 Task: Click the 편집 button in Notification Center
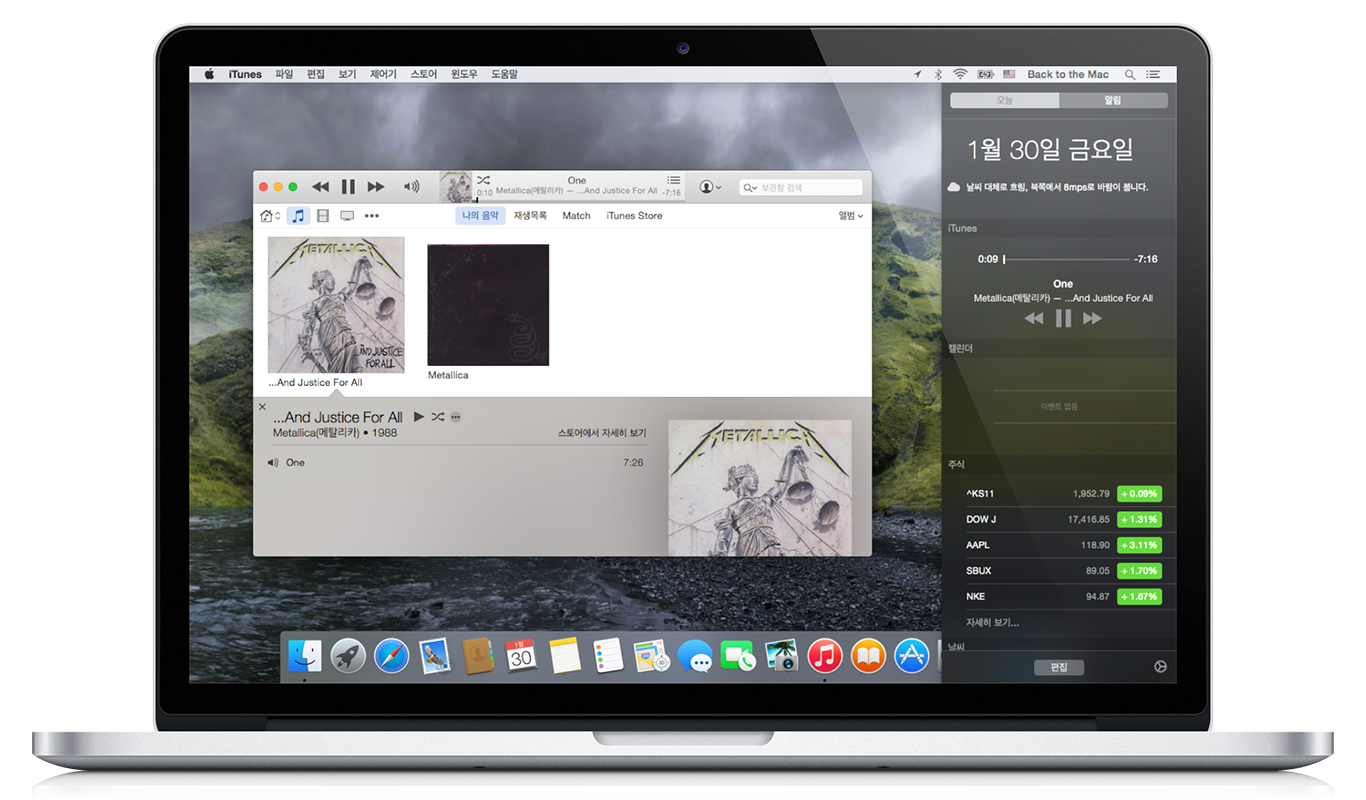coord(1059,667)
